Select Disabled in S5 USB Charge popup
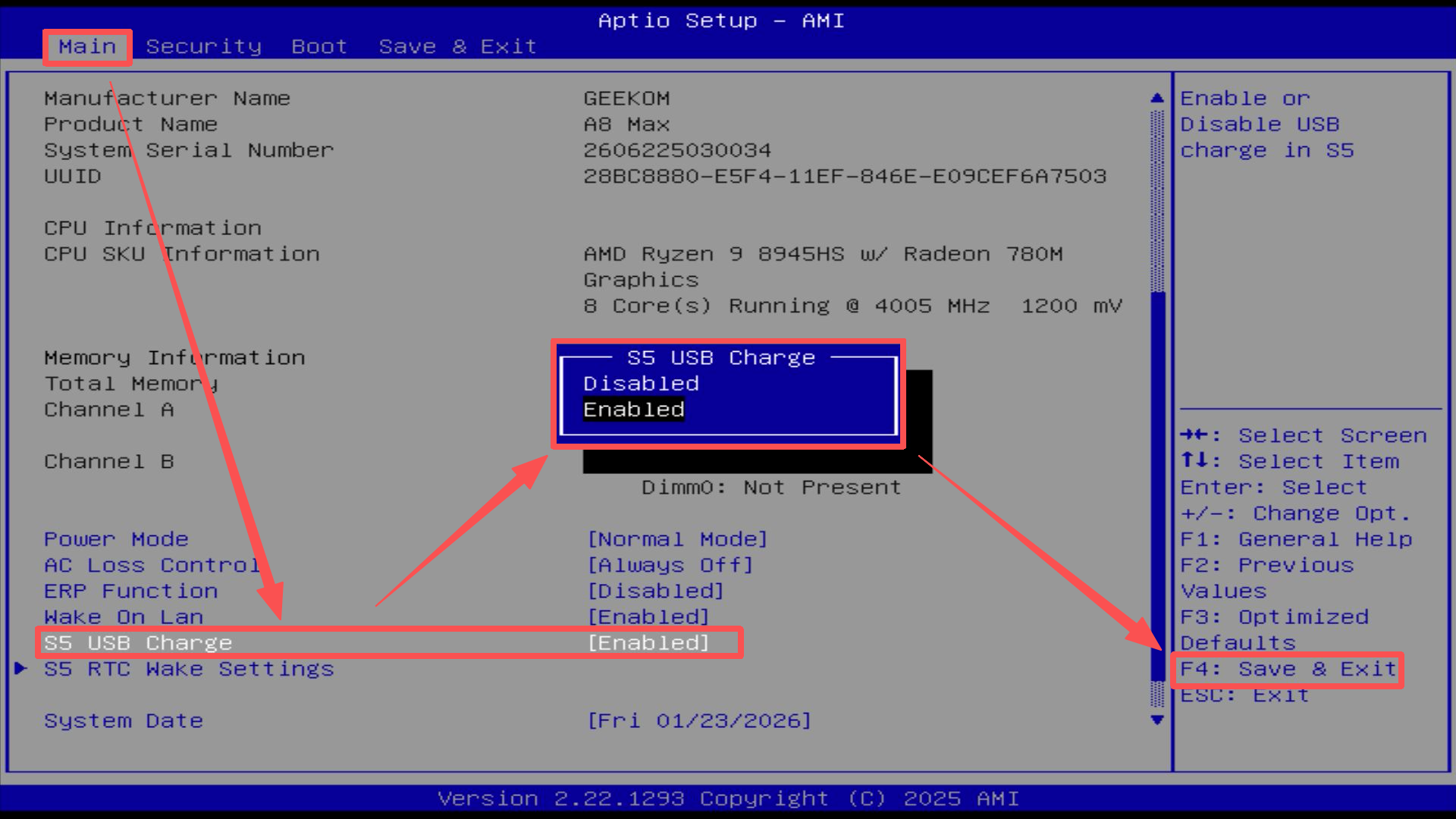1456x819 pixels. coord(641,384)
